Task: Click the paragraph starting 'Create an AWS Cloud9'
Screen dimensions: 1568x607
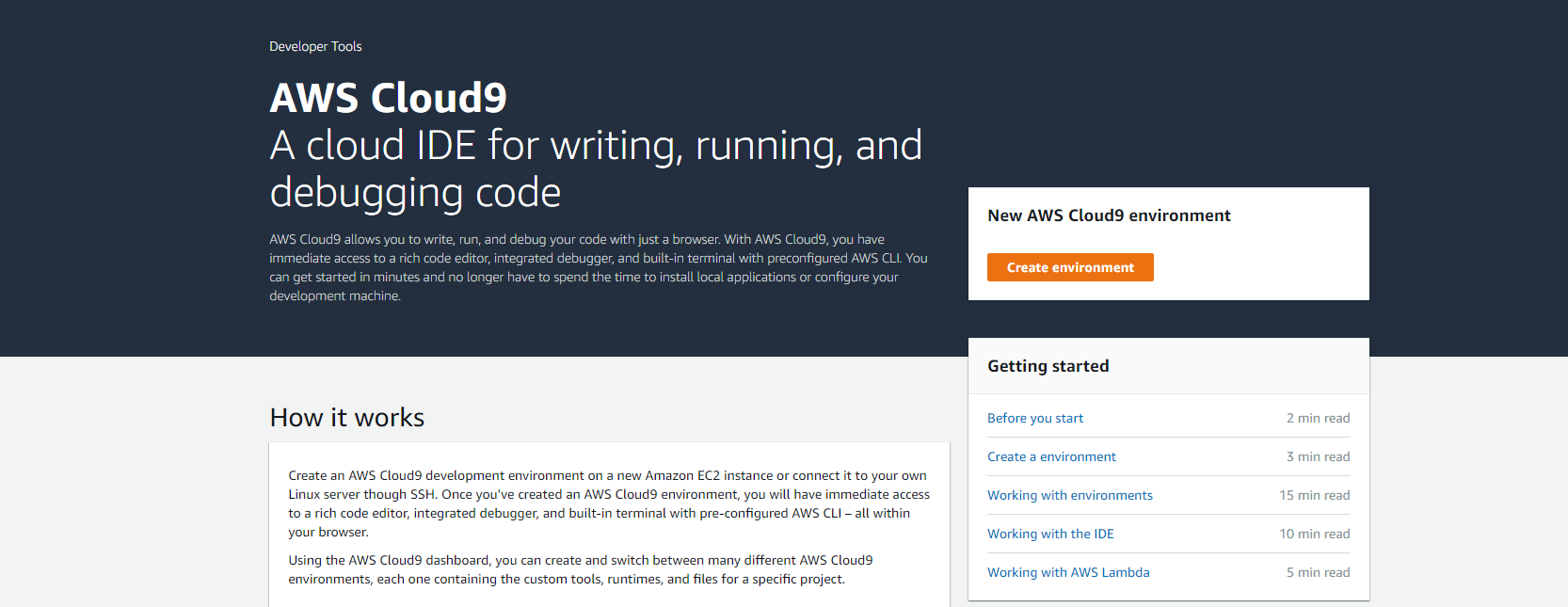Action: pos(609,503)
